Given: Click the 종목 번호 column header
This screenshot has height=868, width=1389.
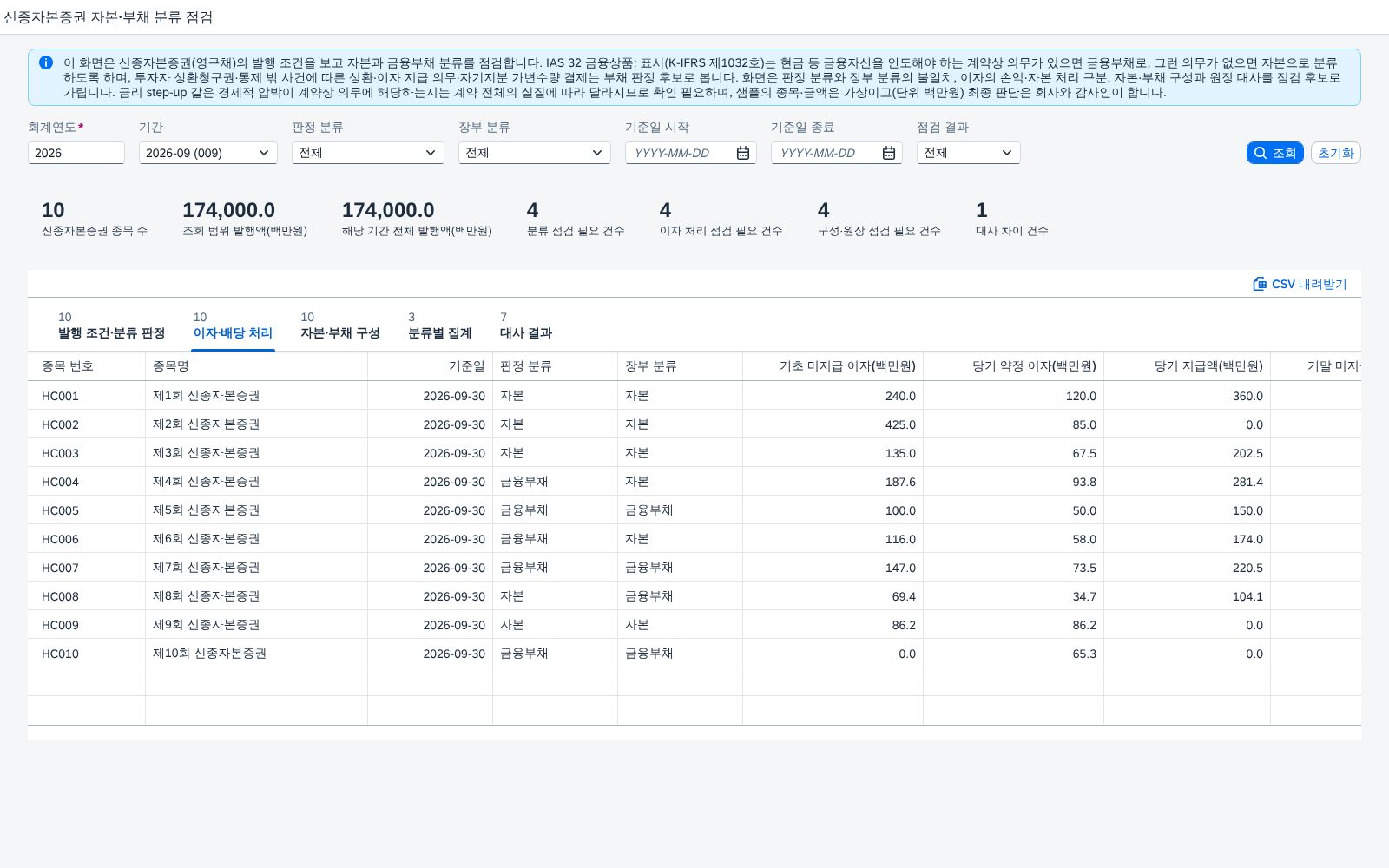Looking at the screenshot, I should 87,366.
